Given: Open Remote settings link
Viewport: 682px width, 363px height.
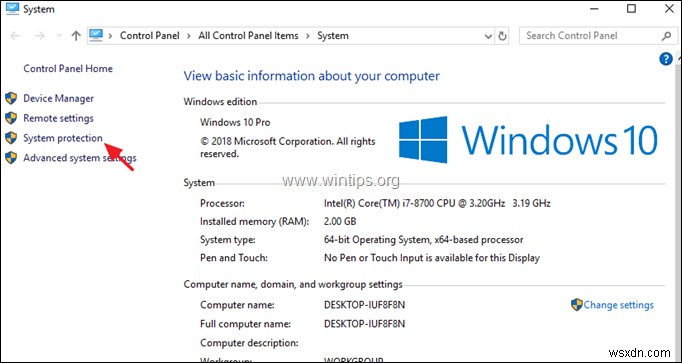Looking at the screenshot, I should click(58, 118).
